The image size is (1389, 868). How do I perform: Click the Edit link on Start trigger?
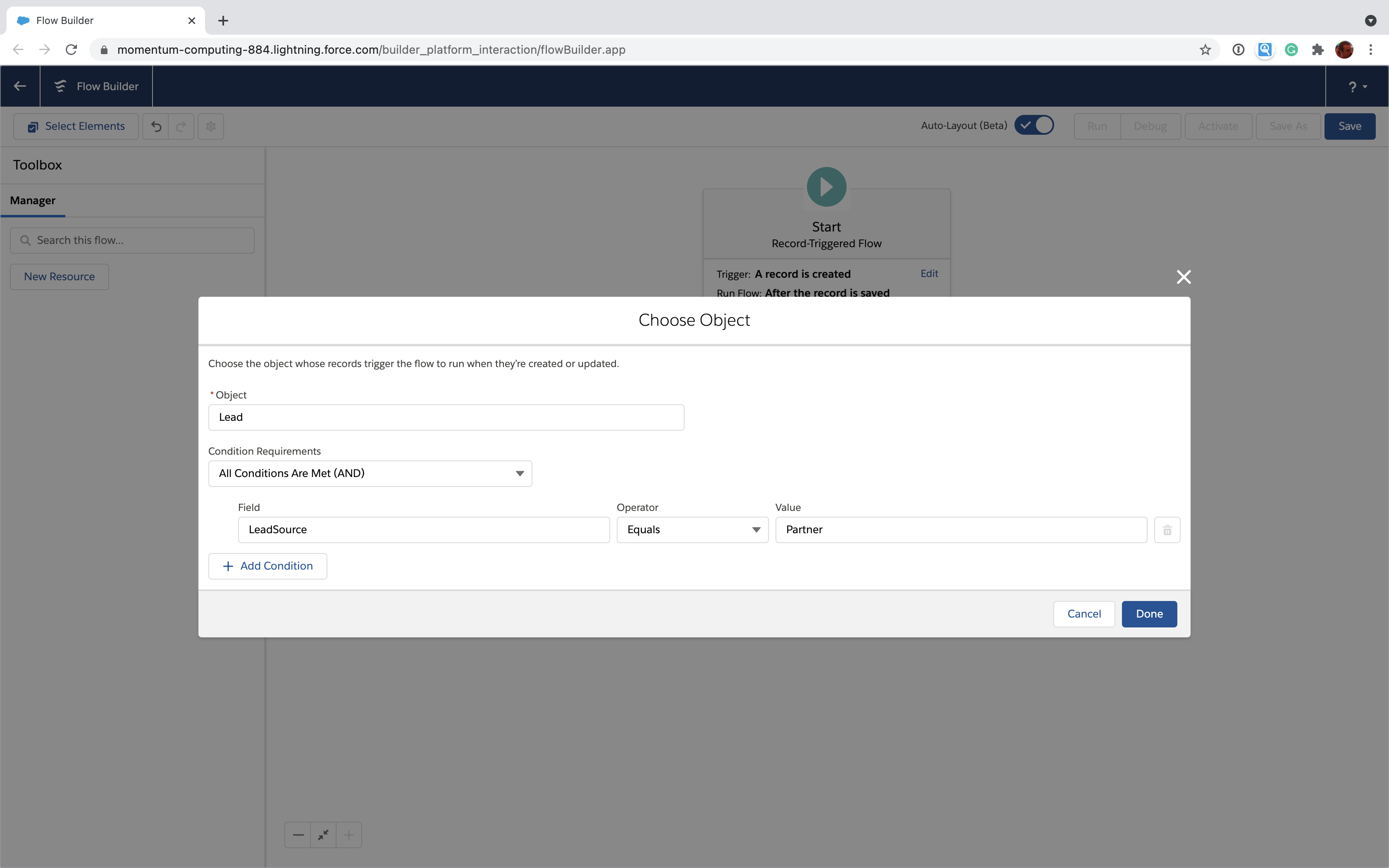click(x=928, y=273)
